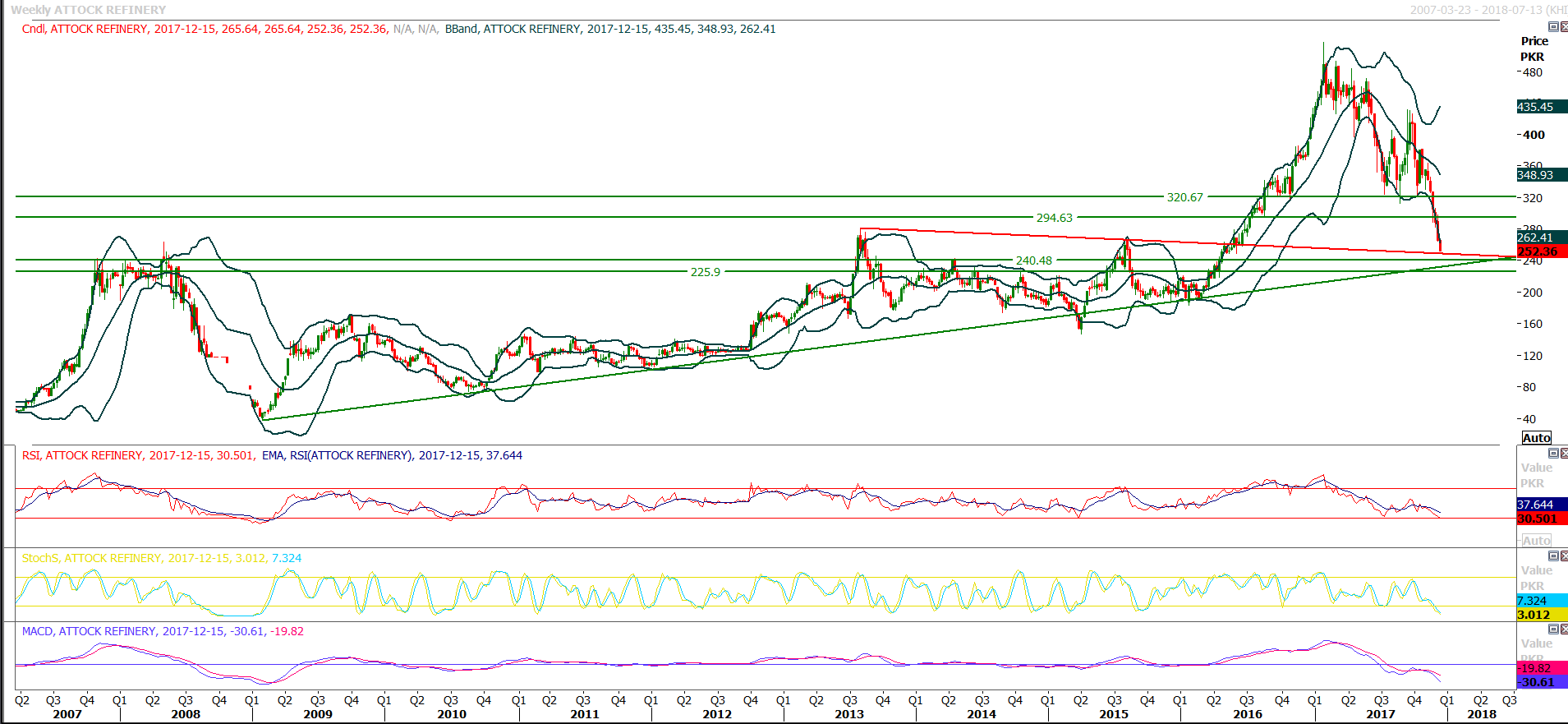Click the Weekly ATTOCK REFINERY chart title

point(89,10)
